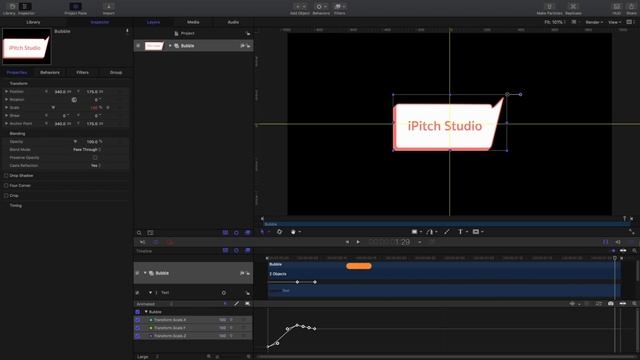Select the 3D transform tool in canvas toolbar
The image size is (640, 360).
279,232
